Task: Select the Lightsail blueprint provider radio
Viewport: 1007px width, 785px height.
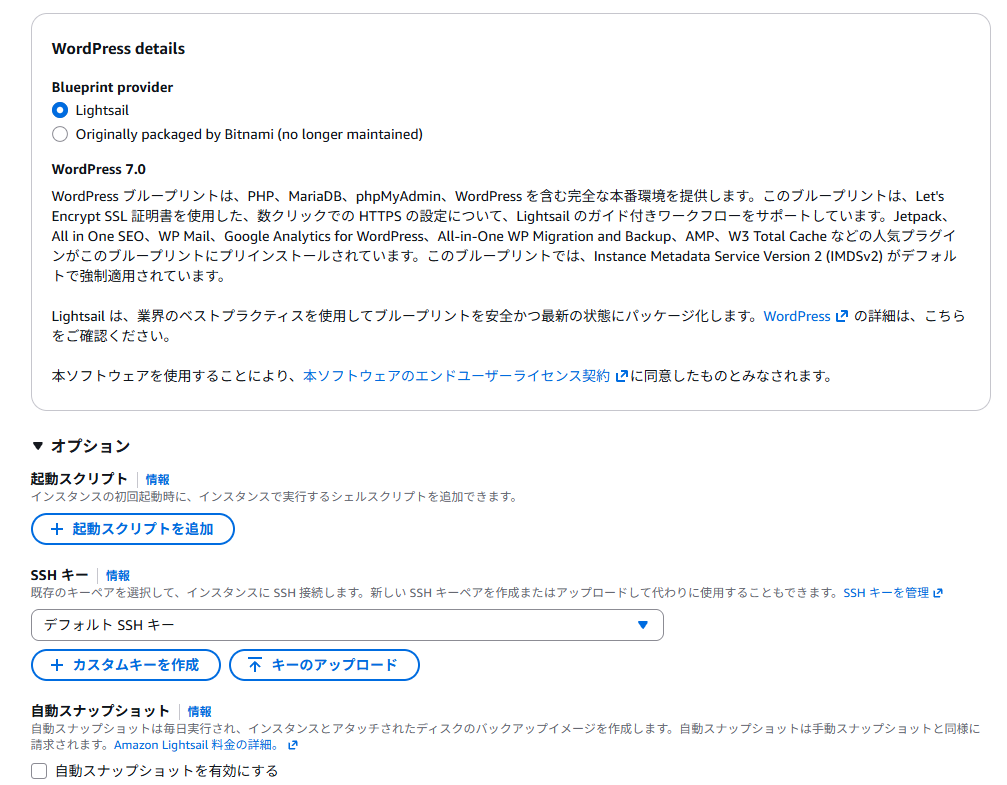Action: 60,110
